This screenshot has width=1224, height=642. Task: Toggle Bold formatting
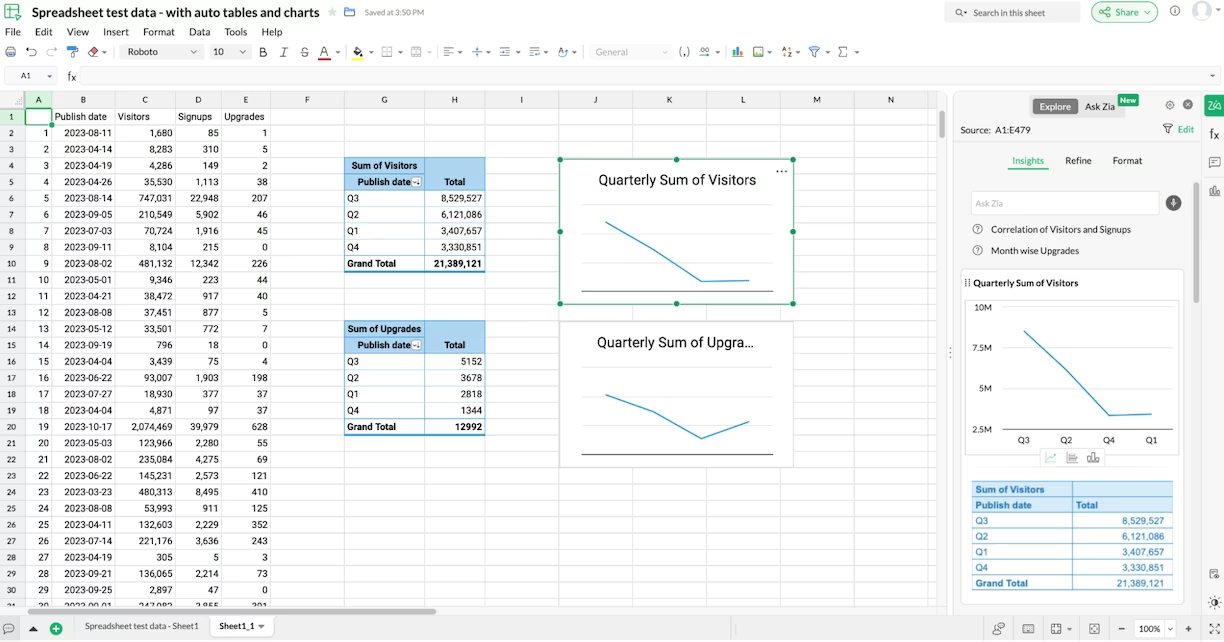tap(262, 52)
